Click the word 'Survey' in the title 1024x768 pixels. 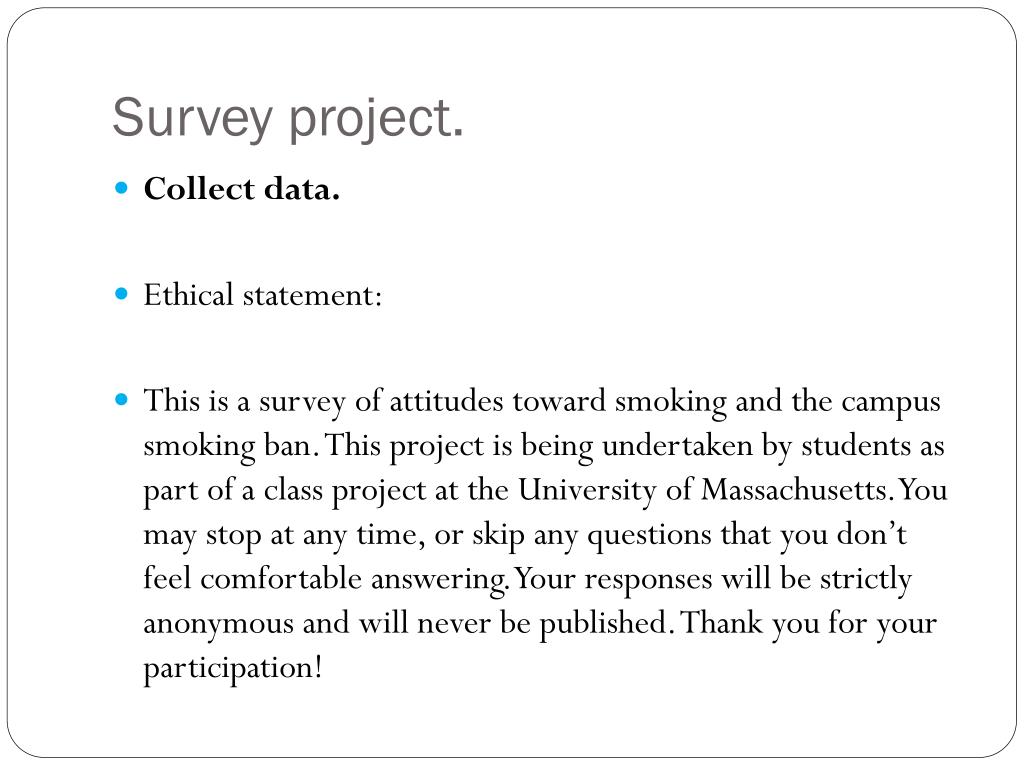[192, 118]
